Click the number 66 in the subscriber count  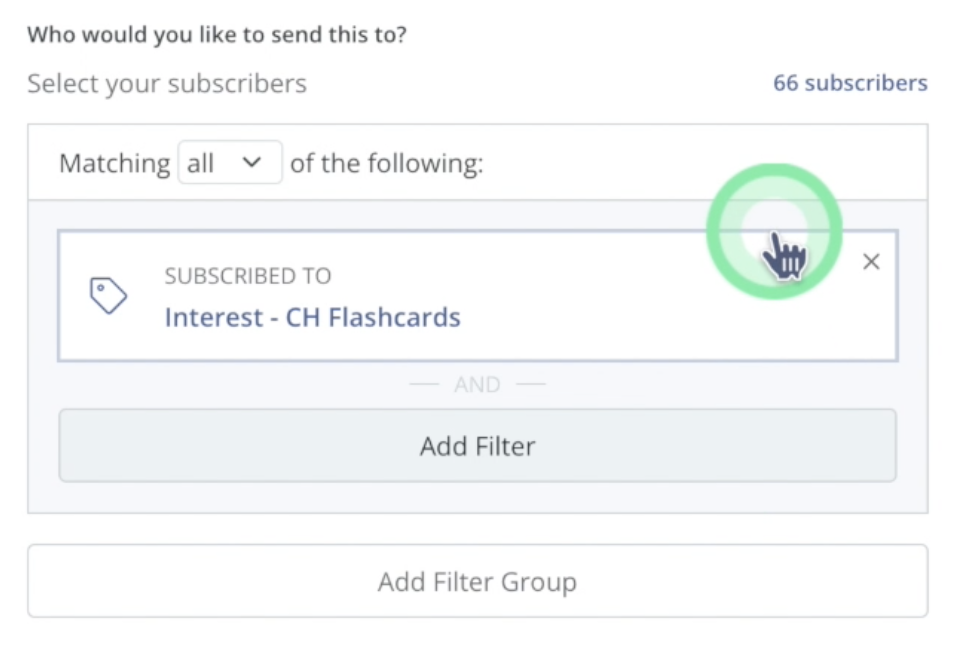tap(785, 83)
